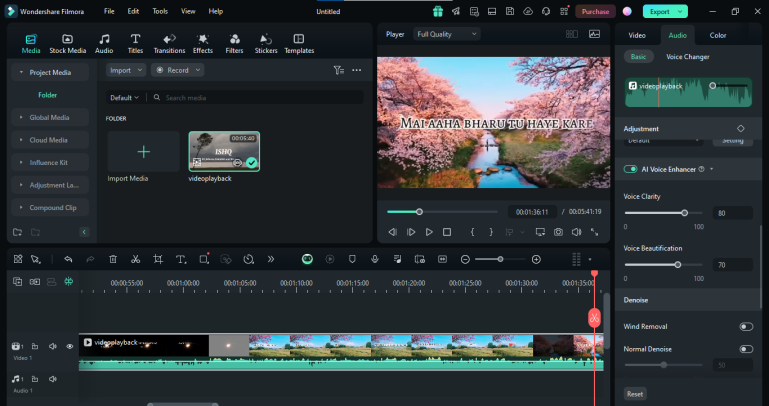
Task: Disable the AI Voice Enhancer switch
Action: (631, 169)
